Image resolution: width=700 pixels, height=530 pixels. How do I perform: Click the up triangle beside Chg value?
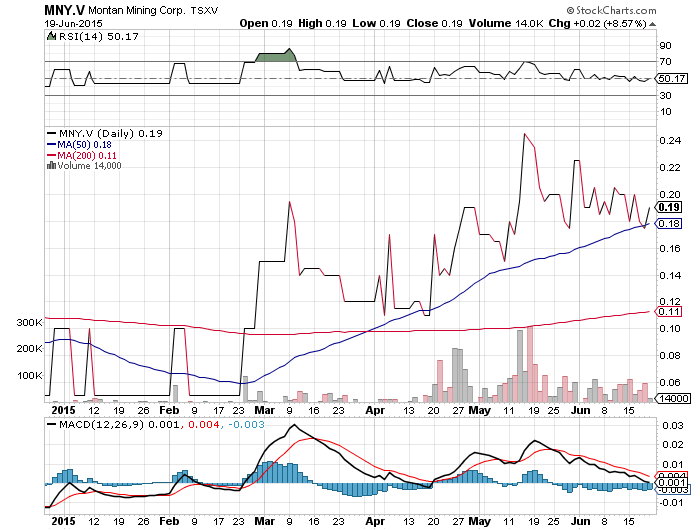(652, 21)
